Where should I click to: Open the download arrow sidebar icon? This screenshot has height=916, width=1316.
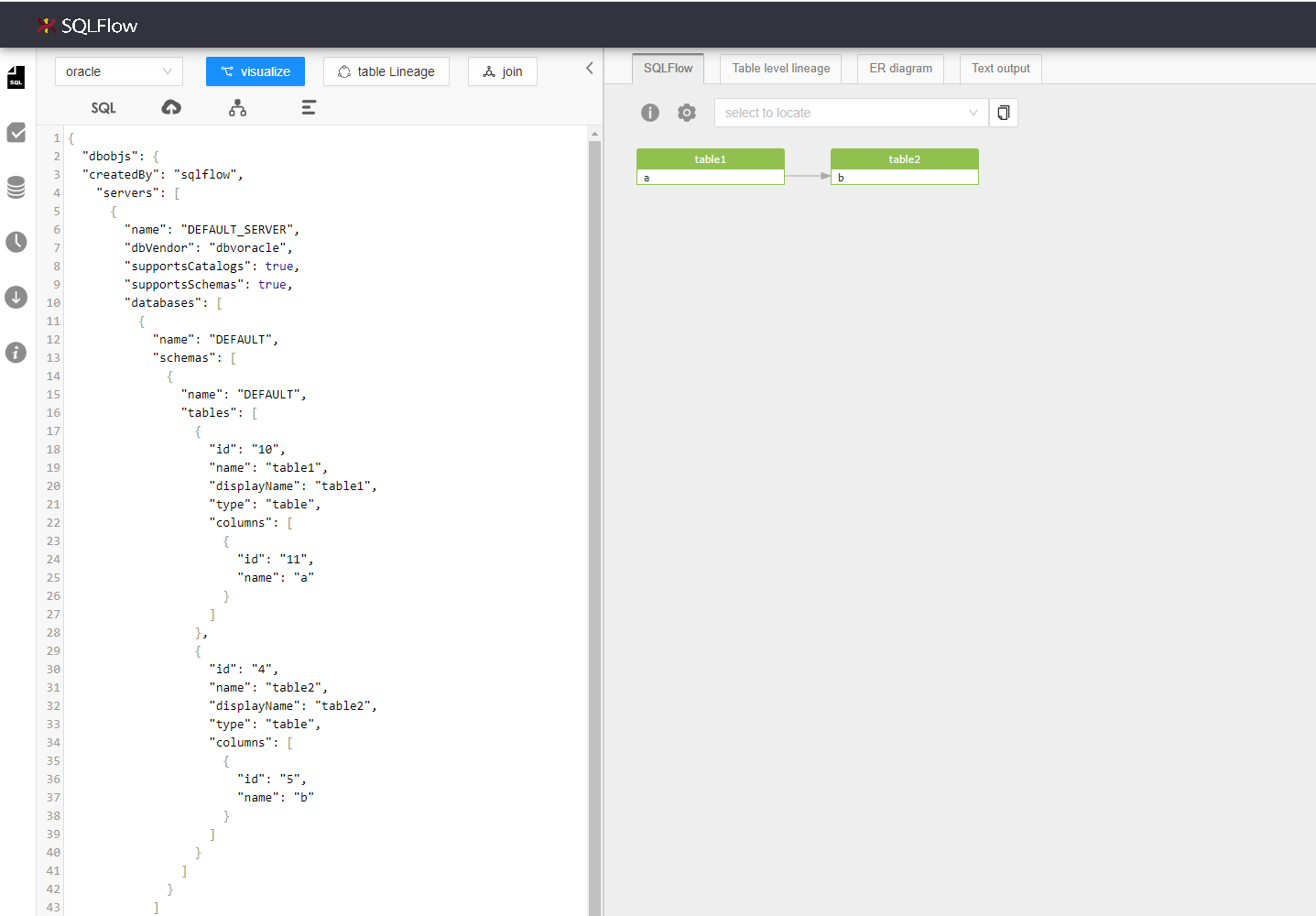[16, 297]
